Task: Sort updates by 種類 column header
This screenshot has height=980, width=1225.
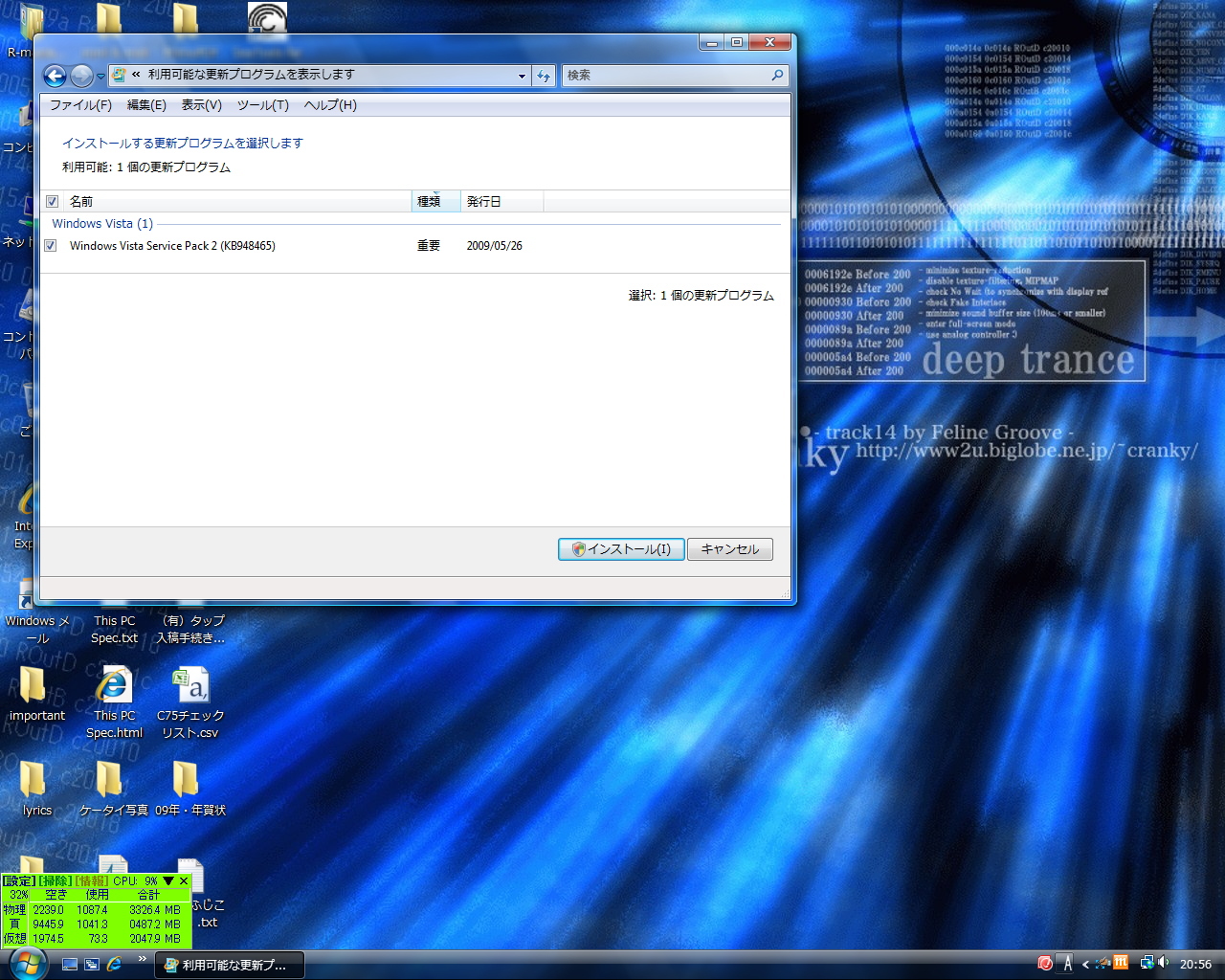Action: 436,201
